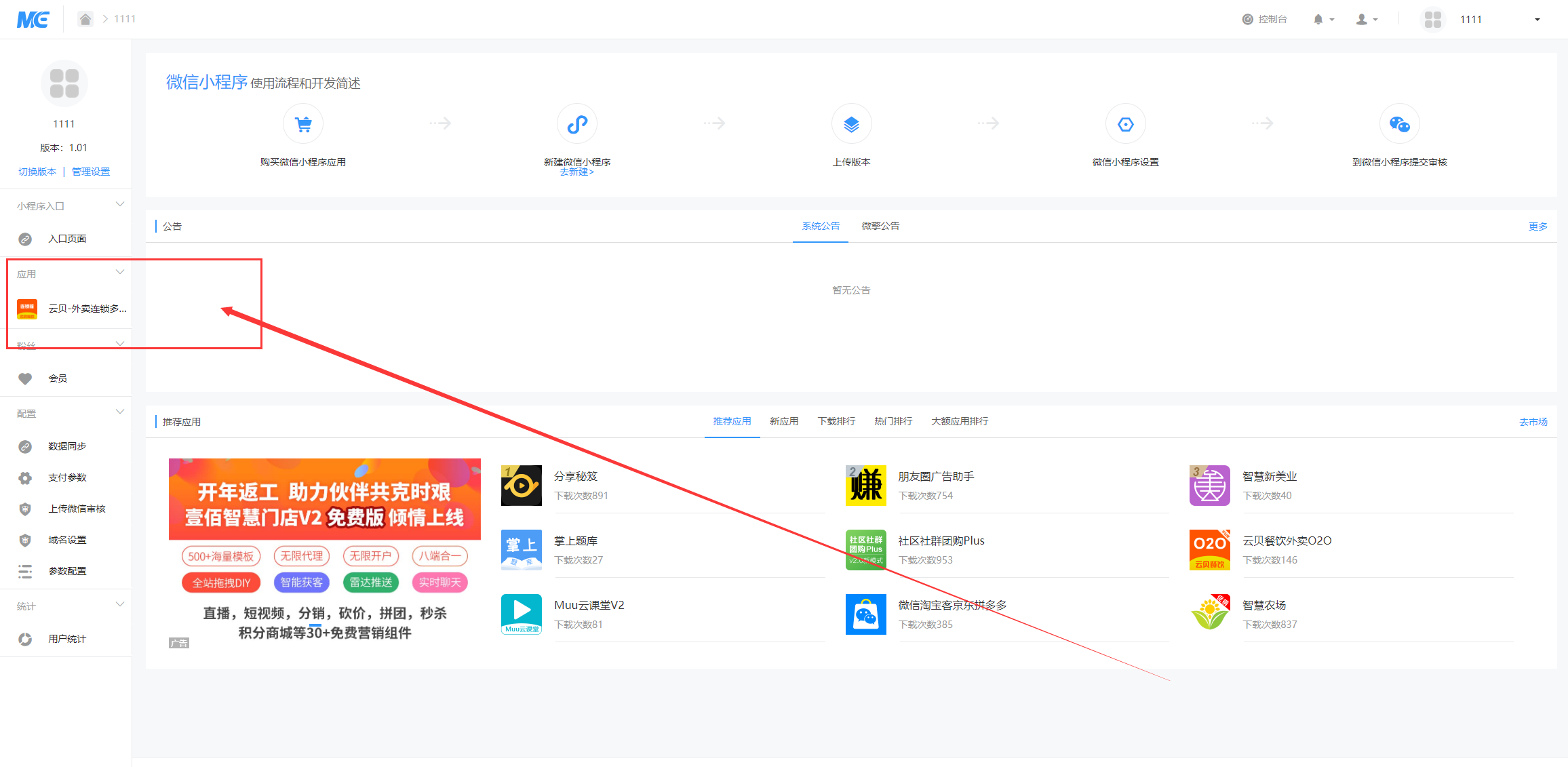Go to home via house icon
This screenshot has width=1568, height=767.
tap(85, 19)
